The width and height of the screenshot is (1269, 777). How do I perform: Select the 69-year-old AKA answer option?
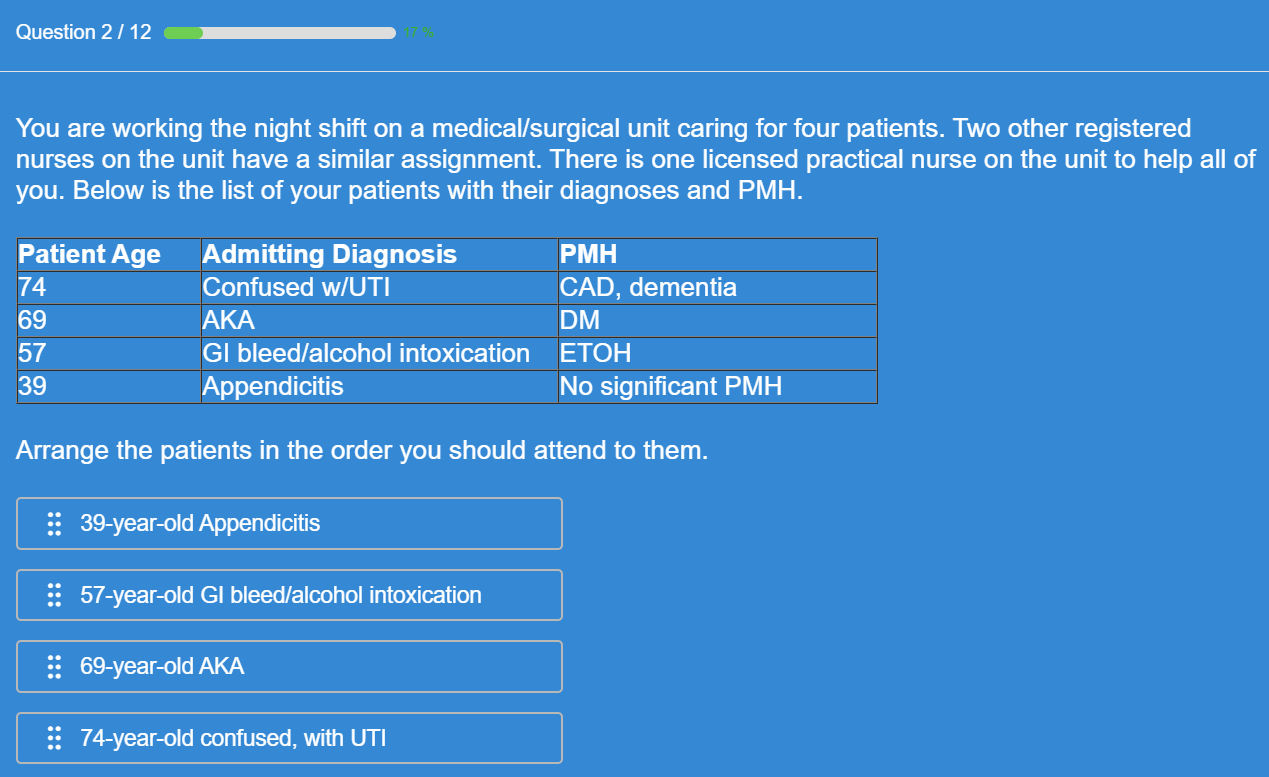(289, 666)
